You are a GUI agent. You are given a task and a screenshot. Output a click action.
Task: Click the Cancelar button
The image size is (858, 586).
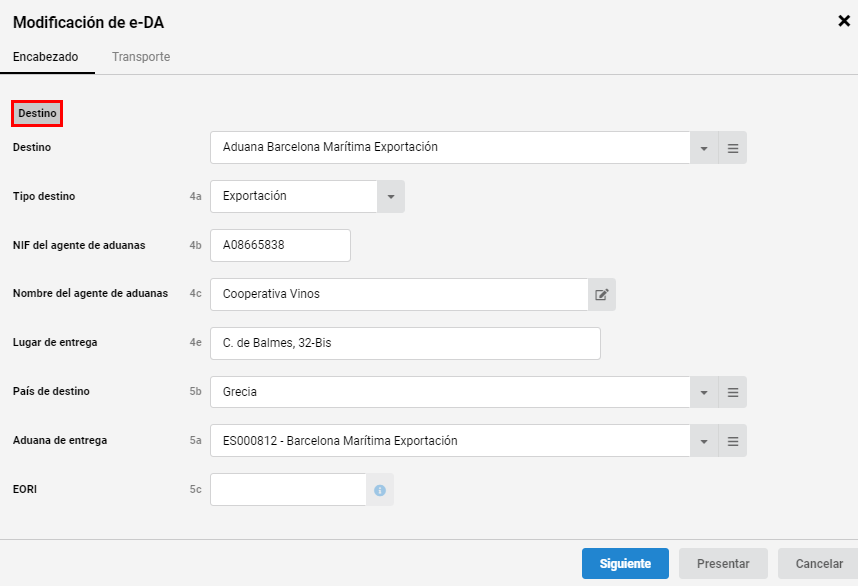[819, 564]
